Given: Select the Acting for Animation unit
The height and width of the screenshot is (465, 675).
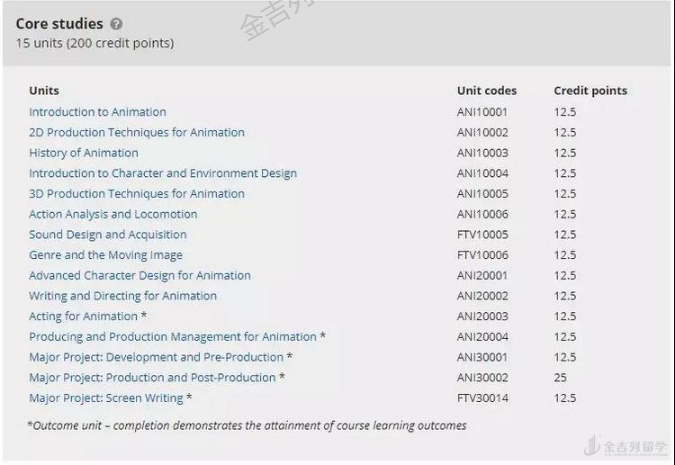Looking at the screenshot, I should 83,316.
